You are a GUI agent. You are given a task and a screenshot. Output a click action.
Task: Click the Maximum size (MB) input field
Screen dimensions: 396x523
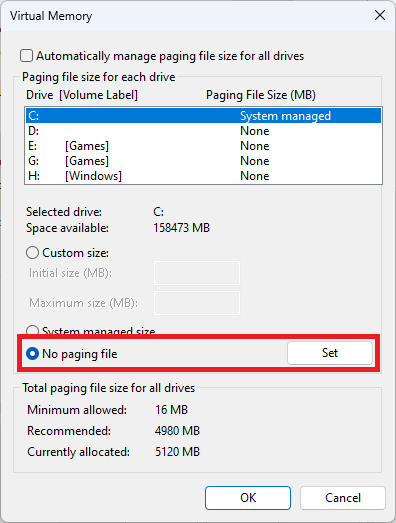tap(197, 303)
